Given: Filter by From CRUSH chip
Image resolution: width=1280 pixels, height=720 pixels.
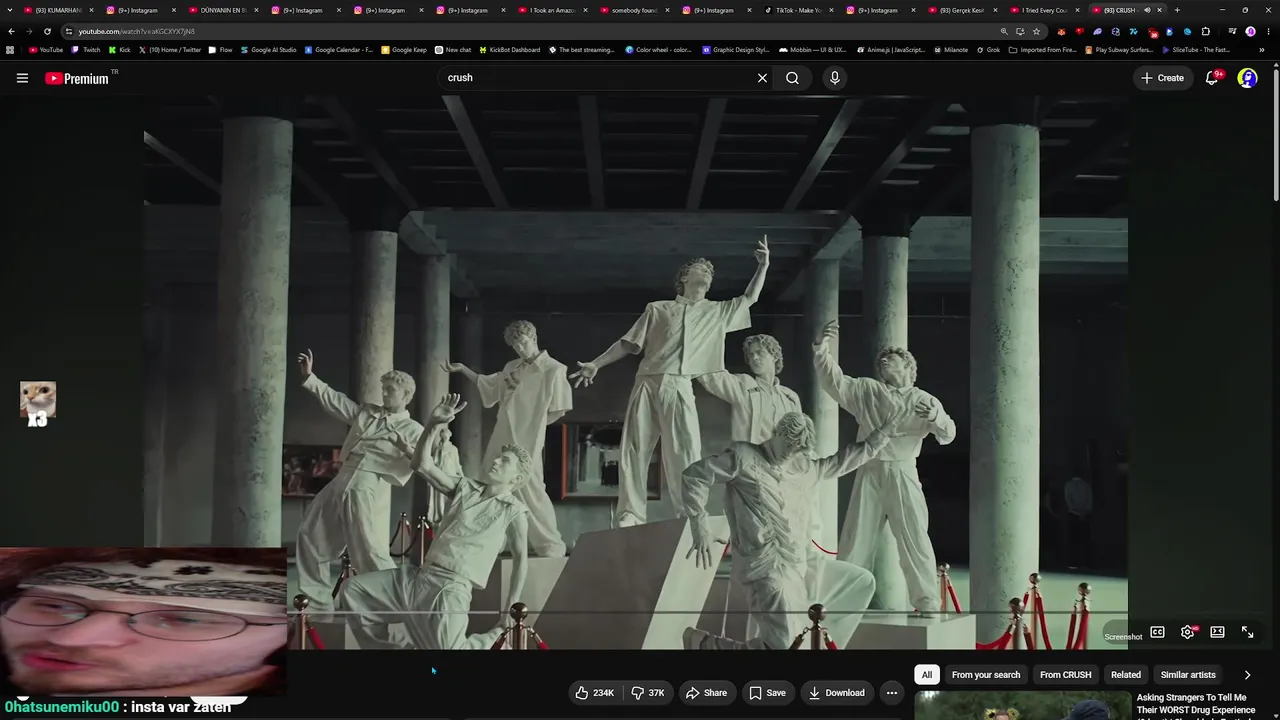Looking at the screenshot, I should pos(1066,675).
